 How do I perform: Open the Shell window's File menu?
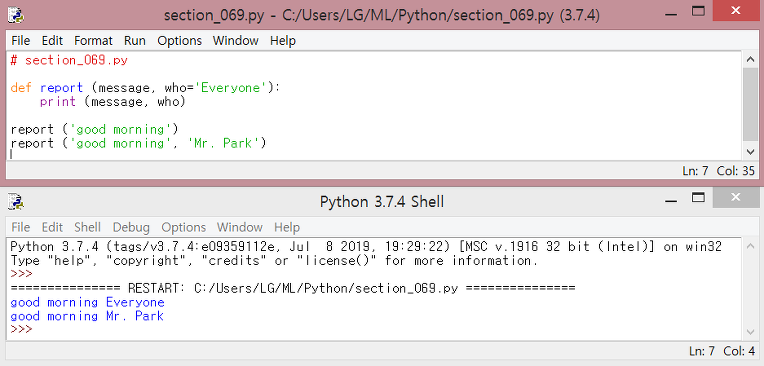[x=20, y=228]
